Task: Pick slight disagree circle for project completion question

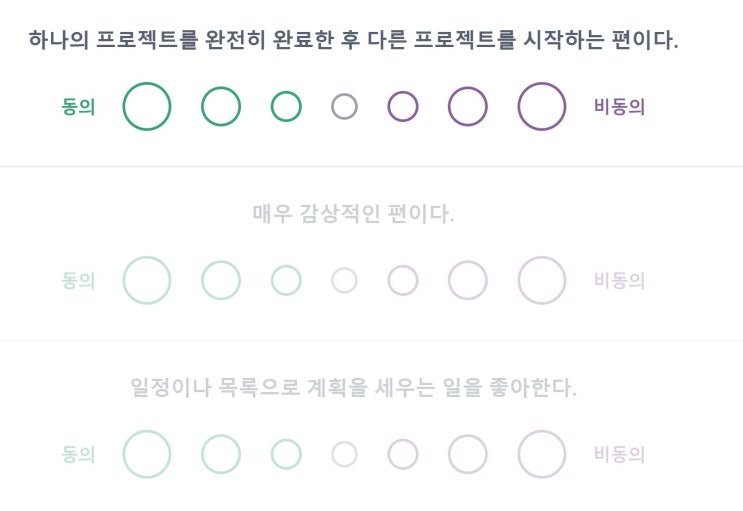Action: (403, 106)
